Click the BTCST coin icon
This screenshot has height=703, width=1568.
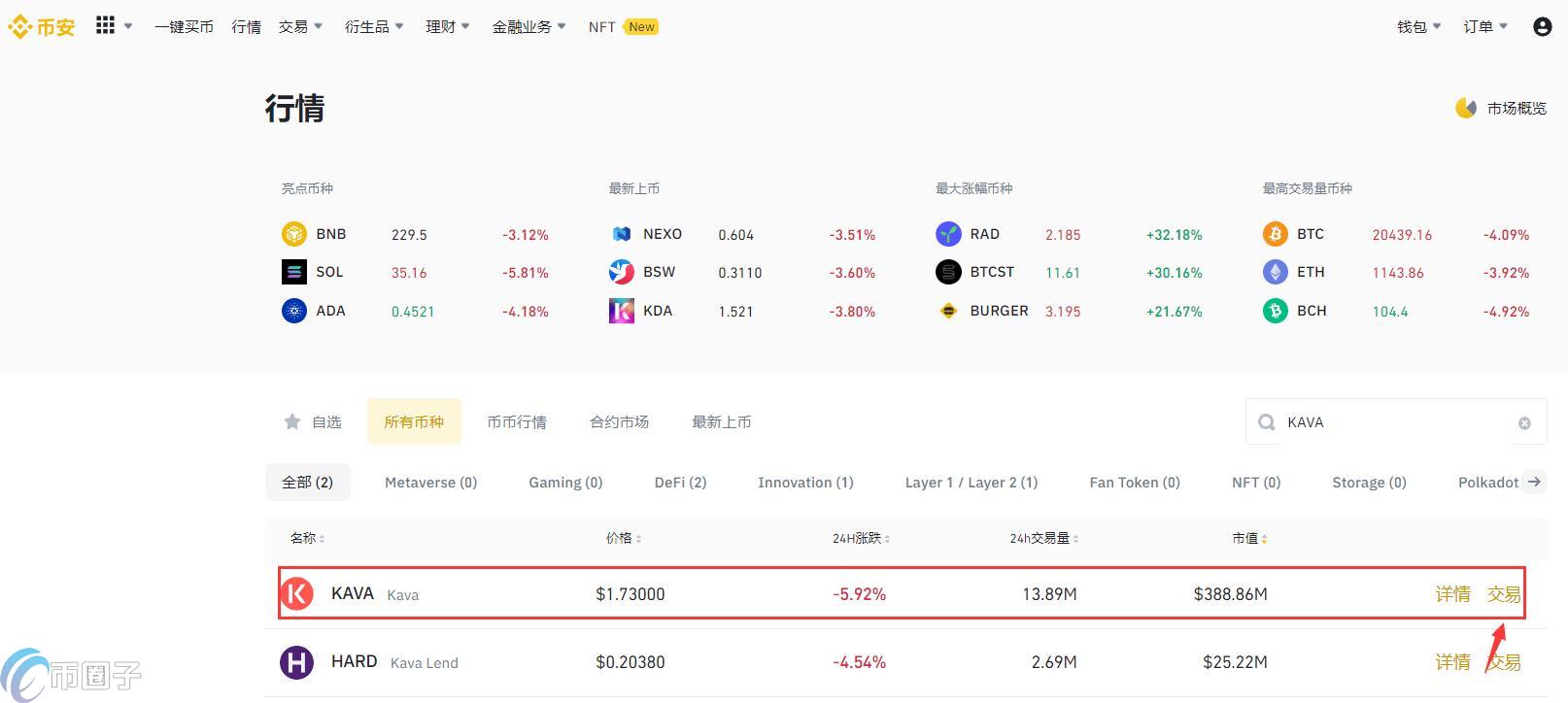(948, 272)
